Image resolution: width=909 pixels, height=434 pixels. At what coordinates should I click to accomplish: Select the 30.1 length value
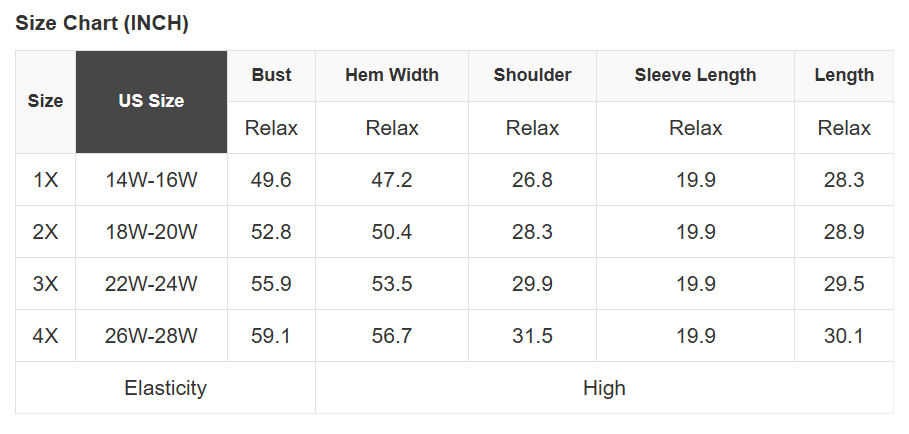click(844, 336)
